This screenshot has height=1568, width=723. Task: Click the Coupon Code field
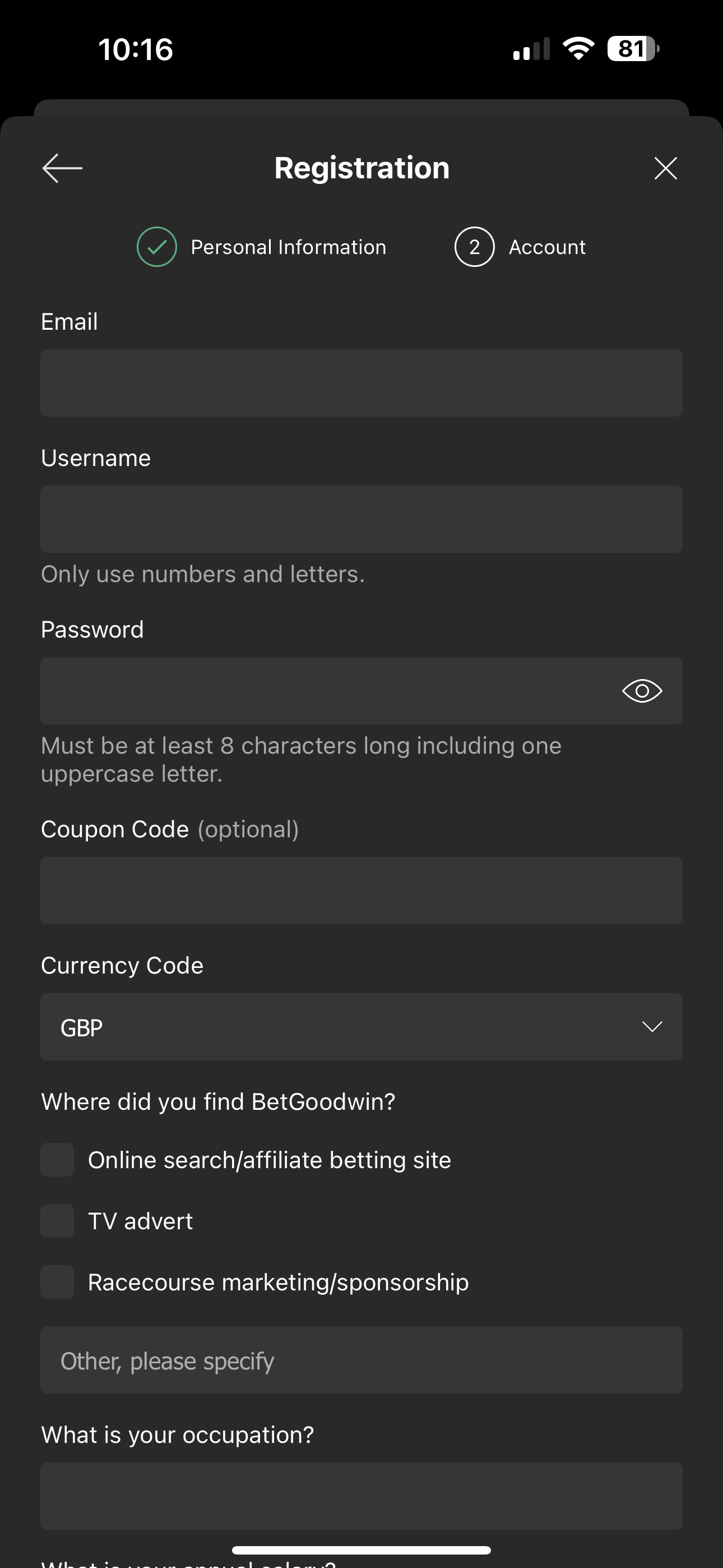click(x=361, y=891)
